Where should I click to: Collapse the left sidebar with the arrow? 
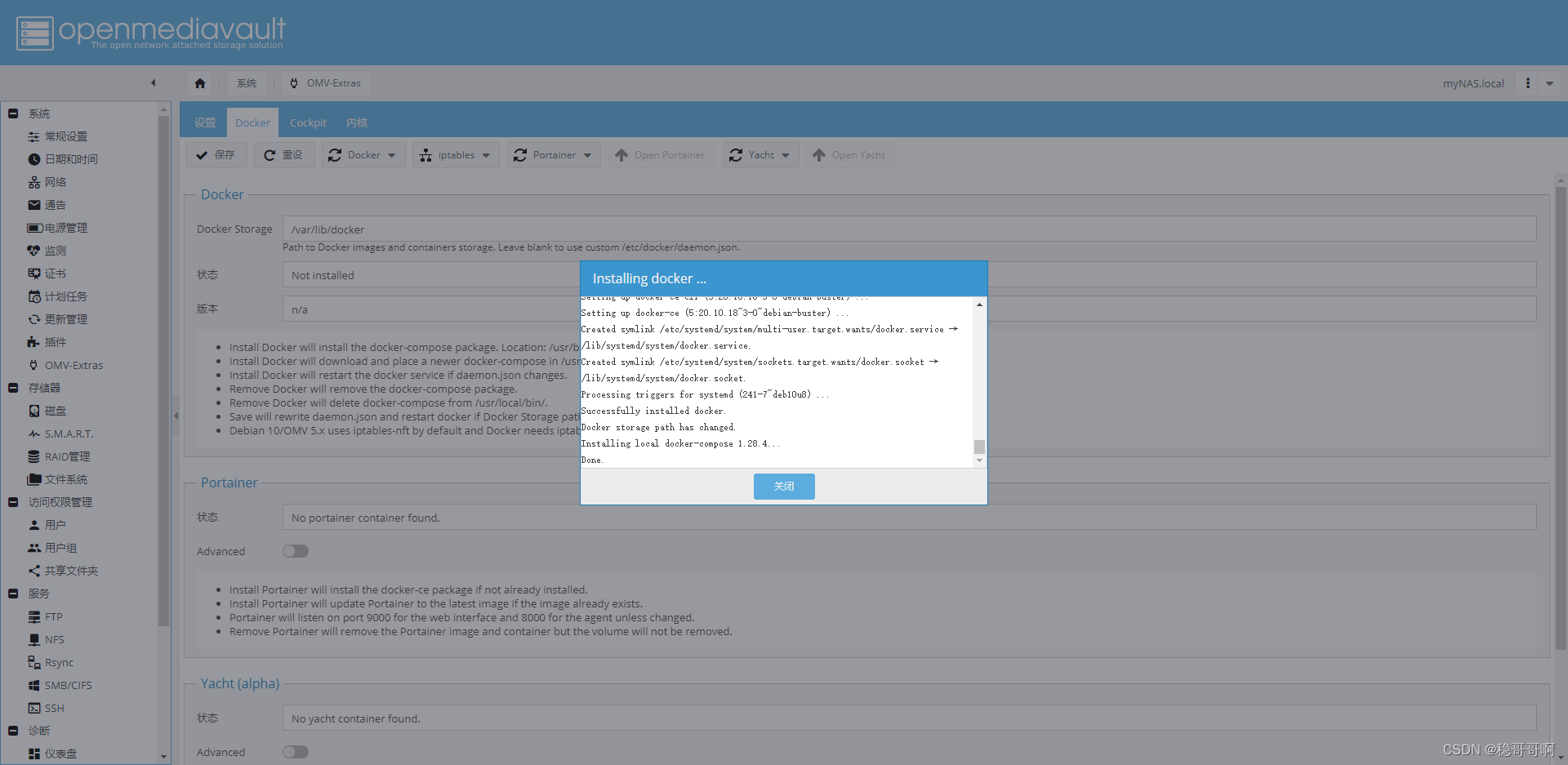[x=154, y=82]
